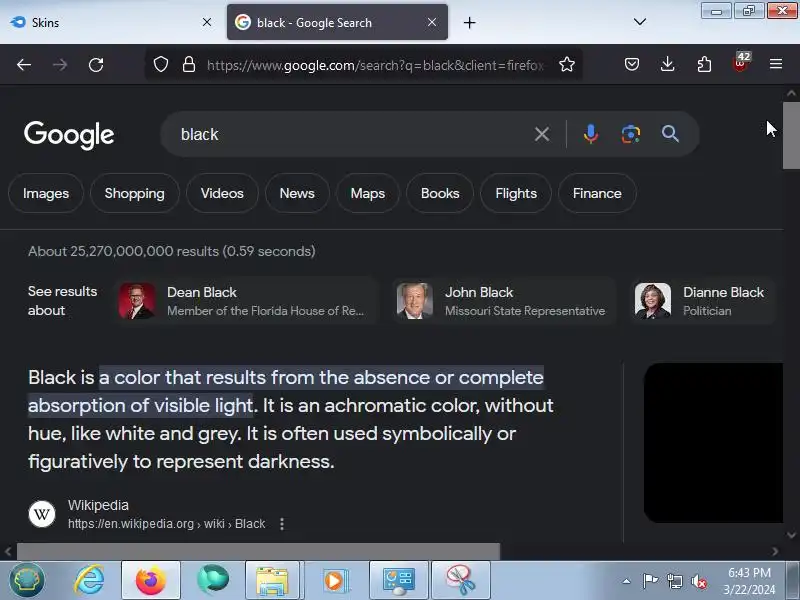800x600 pixels.
Task: Click the black color image panel
Action: click(713, 443)
